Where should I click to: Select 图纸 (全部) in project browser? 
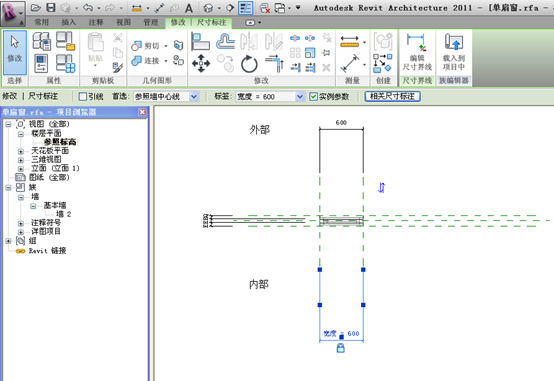(x=49, y=177)
